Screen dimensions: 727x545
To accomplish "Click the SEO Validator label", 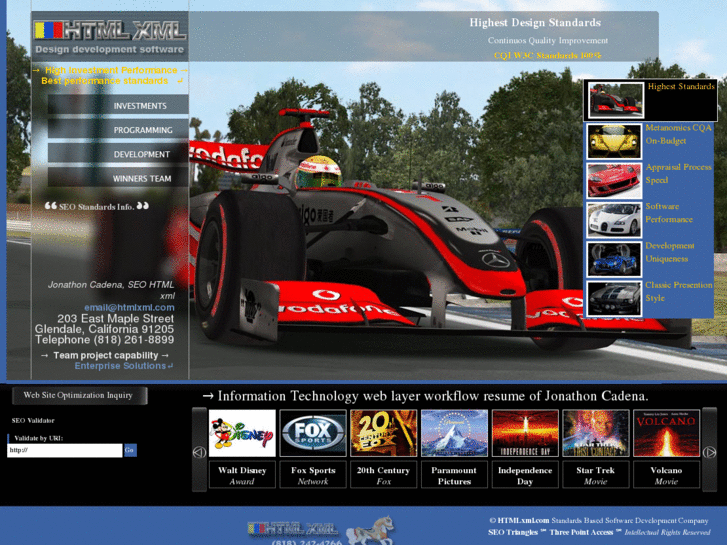I will (x=33, y=420).
